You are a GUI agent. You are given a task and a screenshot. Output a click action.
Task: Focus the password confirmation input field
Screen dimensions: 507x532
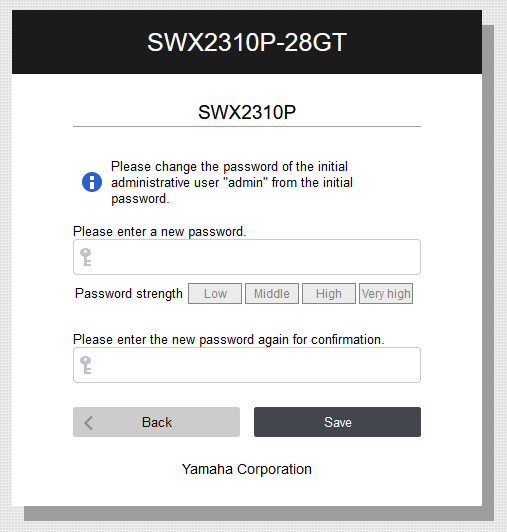247,365
